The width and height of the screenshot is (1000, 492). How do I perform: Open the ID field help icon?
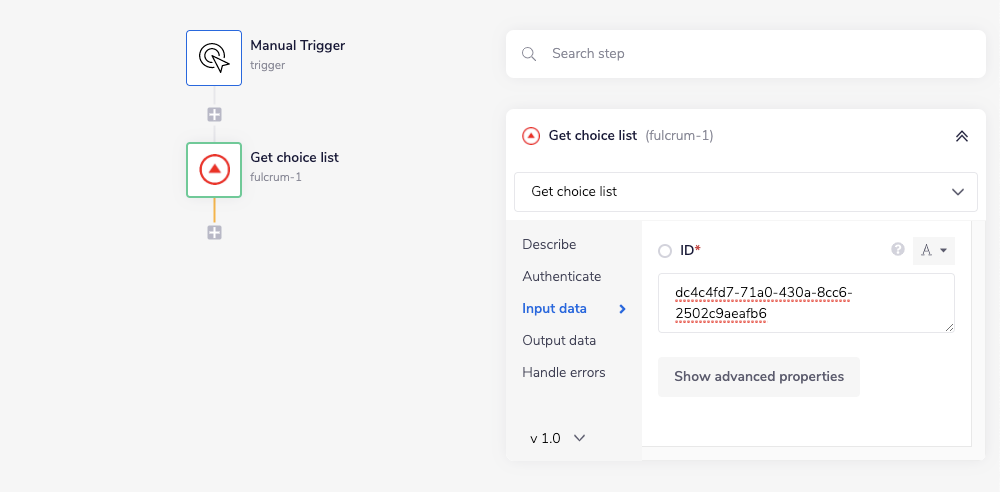pyautogui.click(x=898, y=250)
